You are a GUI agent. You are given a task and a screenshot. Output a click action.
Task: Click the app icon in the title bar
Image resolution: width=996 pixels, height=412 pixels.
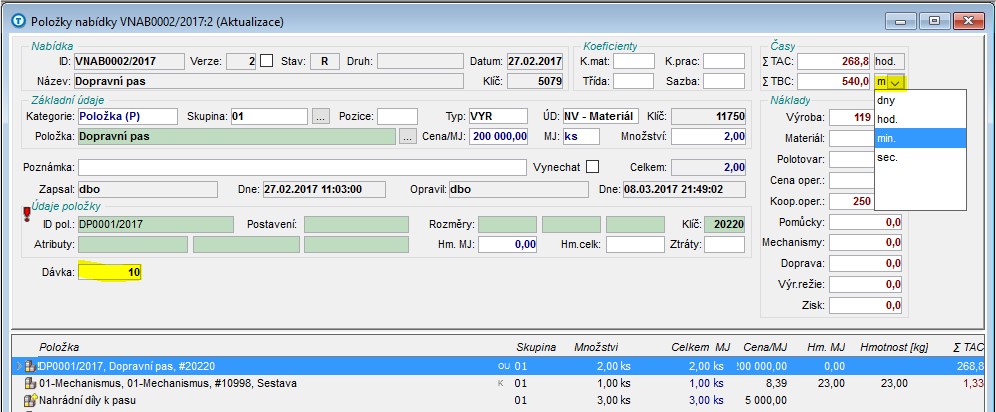pos(18,20)
